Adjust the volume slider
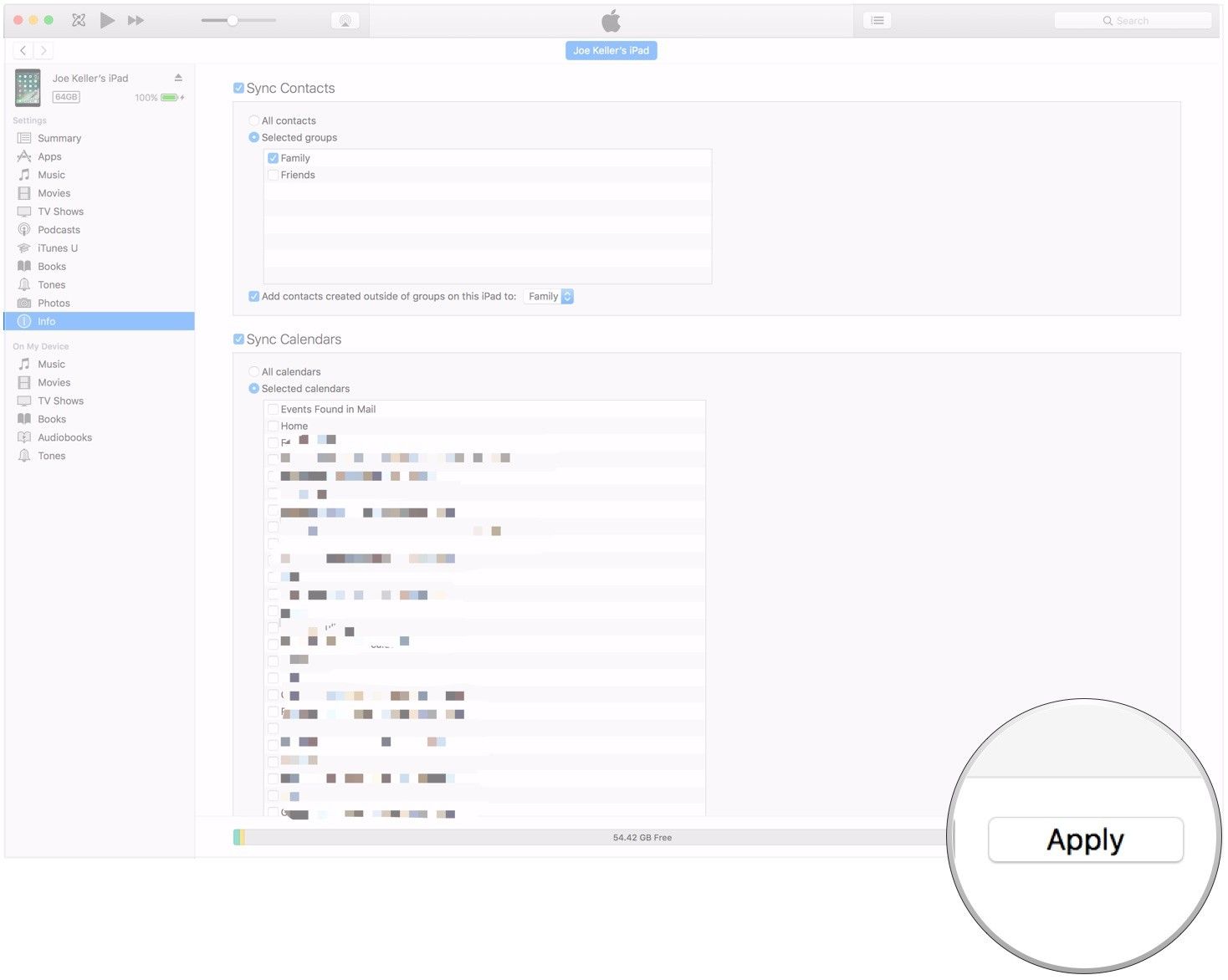The height and width of the screenshot is (980, 1228). [233, 20]
